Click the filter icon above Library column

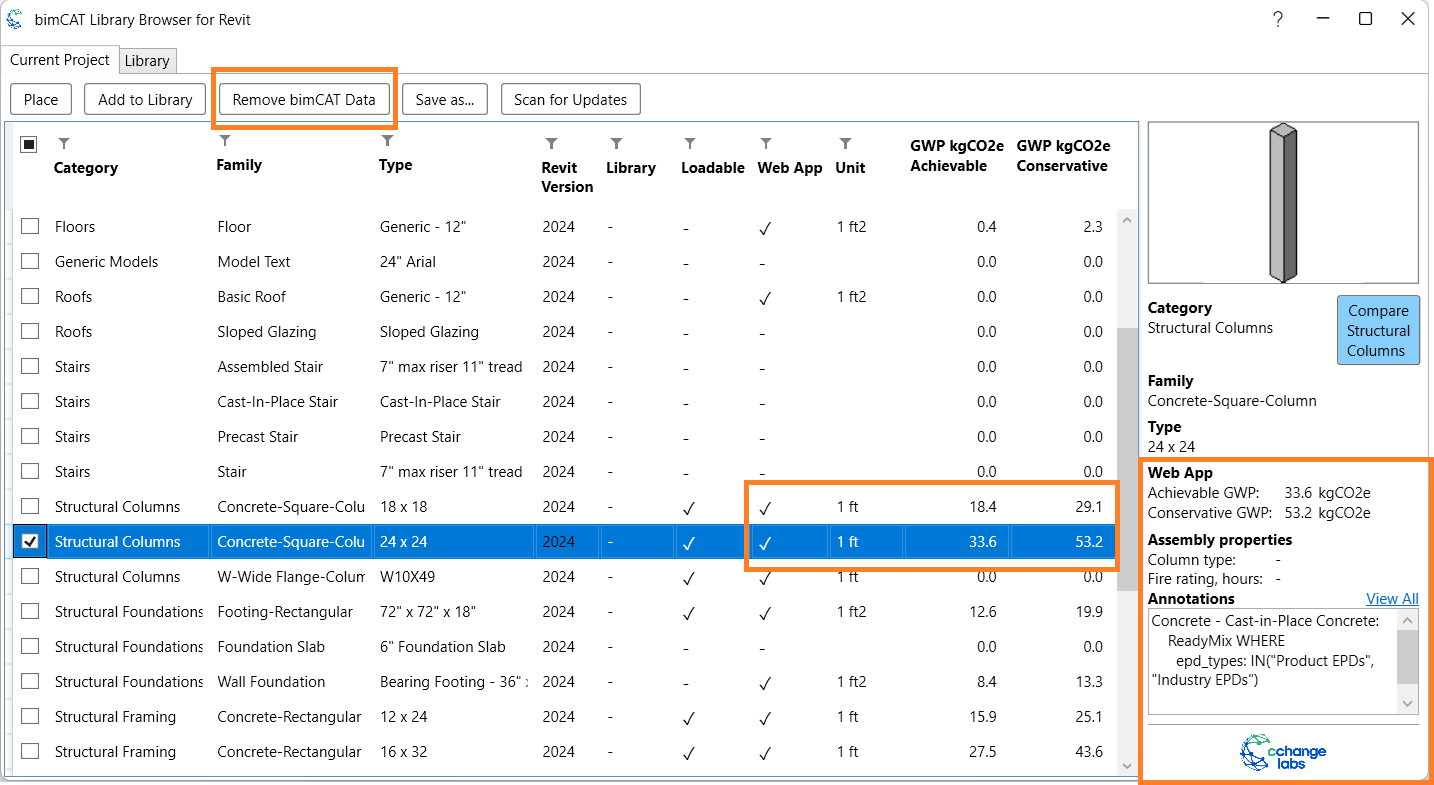tap(616, 144)
